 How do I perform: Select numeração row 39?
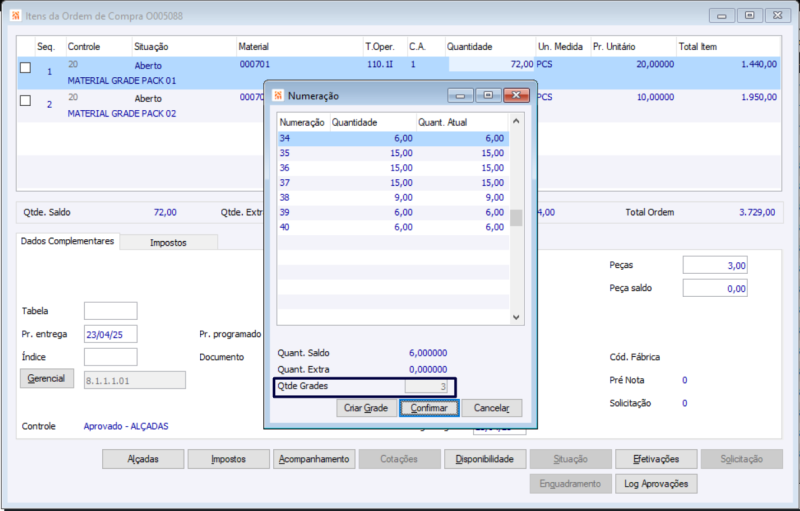[x=393, y=212]
